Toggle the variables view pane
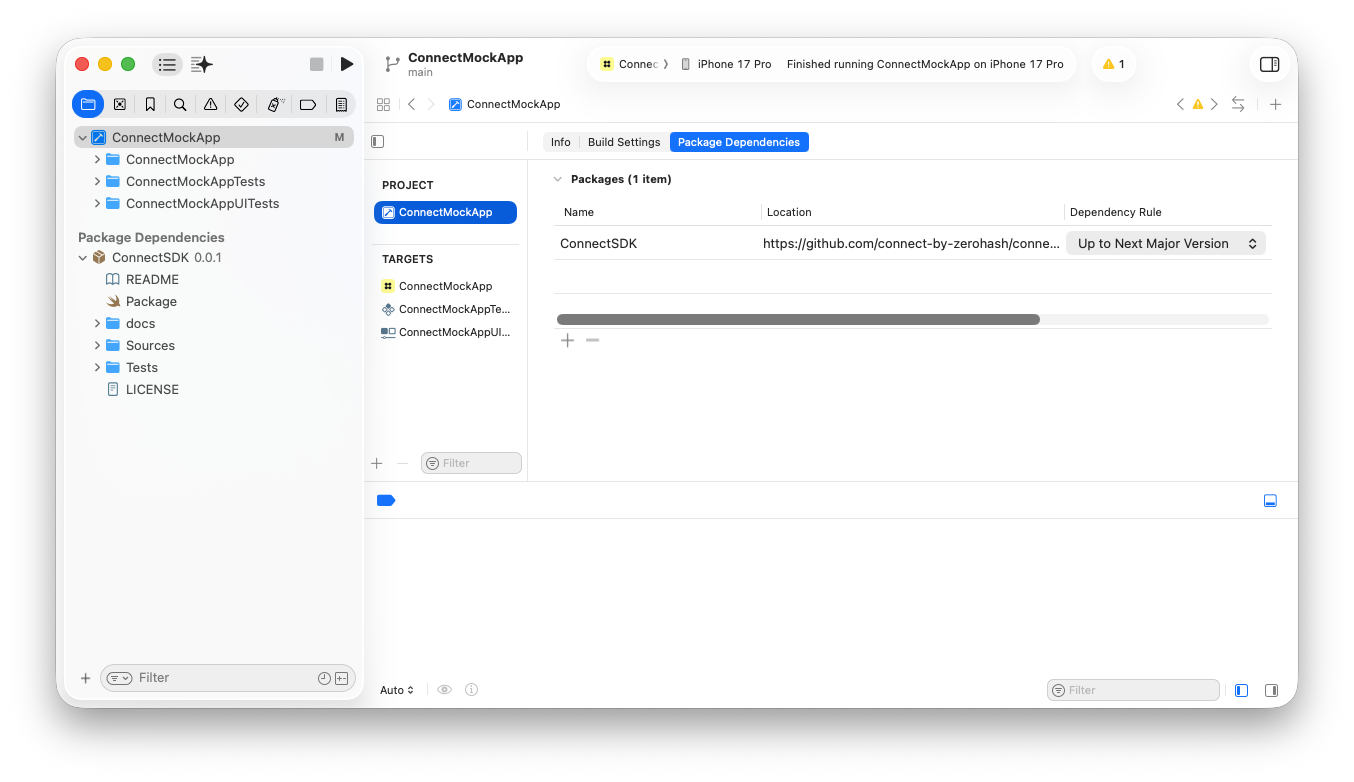Viewport: 1354px width, 782px height. pos(1241,690)
